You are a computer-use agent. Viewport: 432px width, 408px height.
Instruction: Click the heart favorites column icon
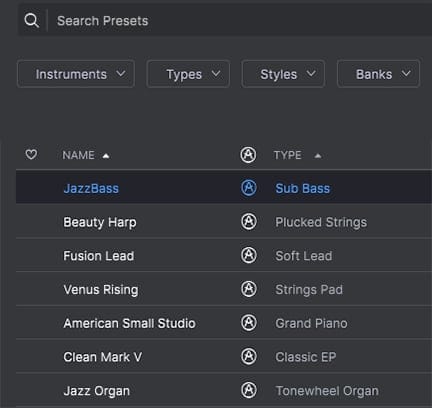click(x=31, y=154)
